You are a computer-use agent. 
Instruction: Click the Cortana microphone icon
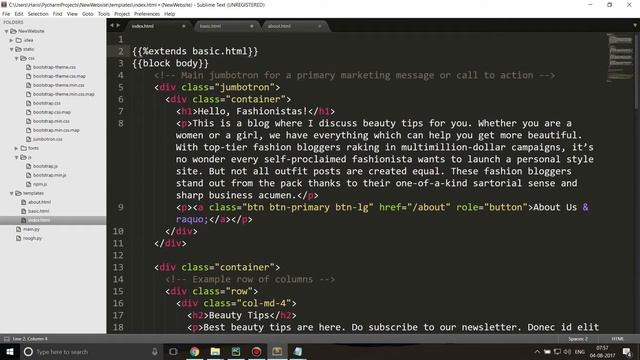155,352
